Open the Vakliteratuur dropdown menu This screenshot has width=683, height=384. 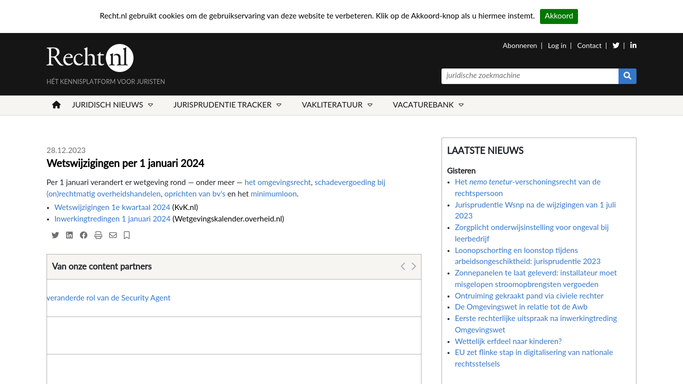tap(337, 105)
